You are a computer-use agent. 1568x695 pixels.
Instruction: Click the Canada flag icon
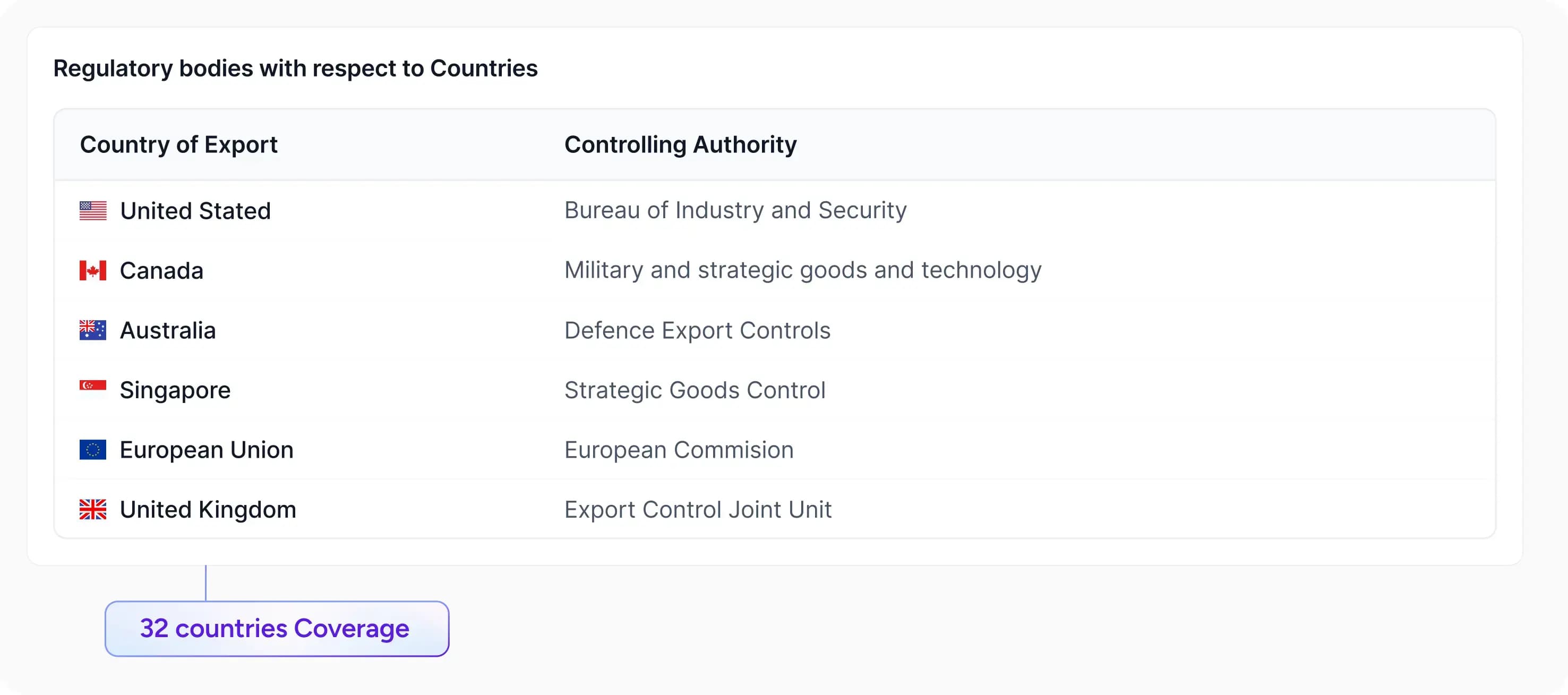pos(92,270)
